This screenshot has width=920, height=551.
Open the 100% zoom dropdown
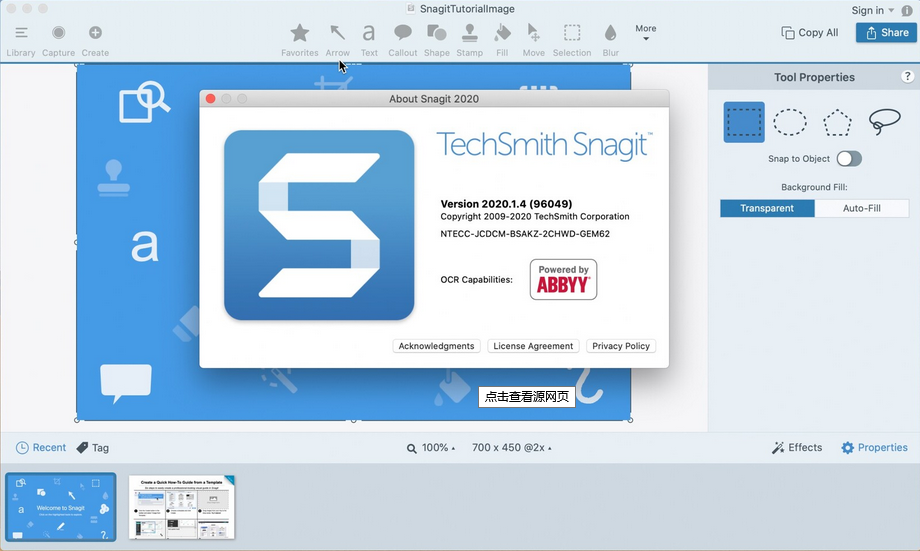(431, 448)
